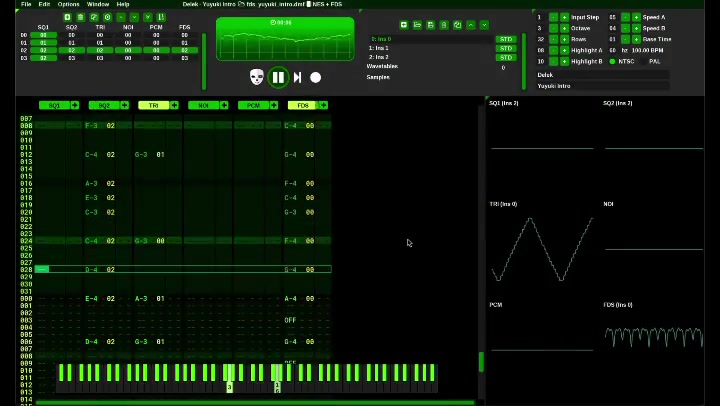Expand the SQ1 channel with its plus button

[x=75, y=105]
